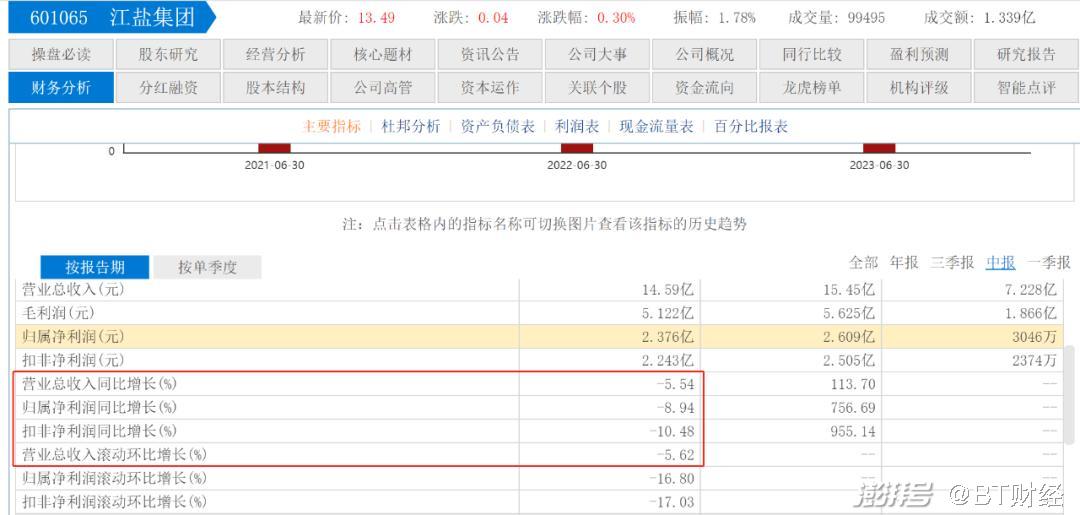Image resolution: width=1080 pixels, height=515 pixels.
Task: Open the 资产负债表 link
Action: click(x=497, y=127)
